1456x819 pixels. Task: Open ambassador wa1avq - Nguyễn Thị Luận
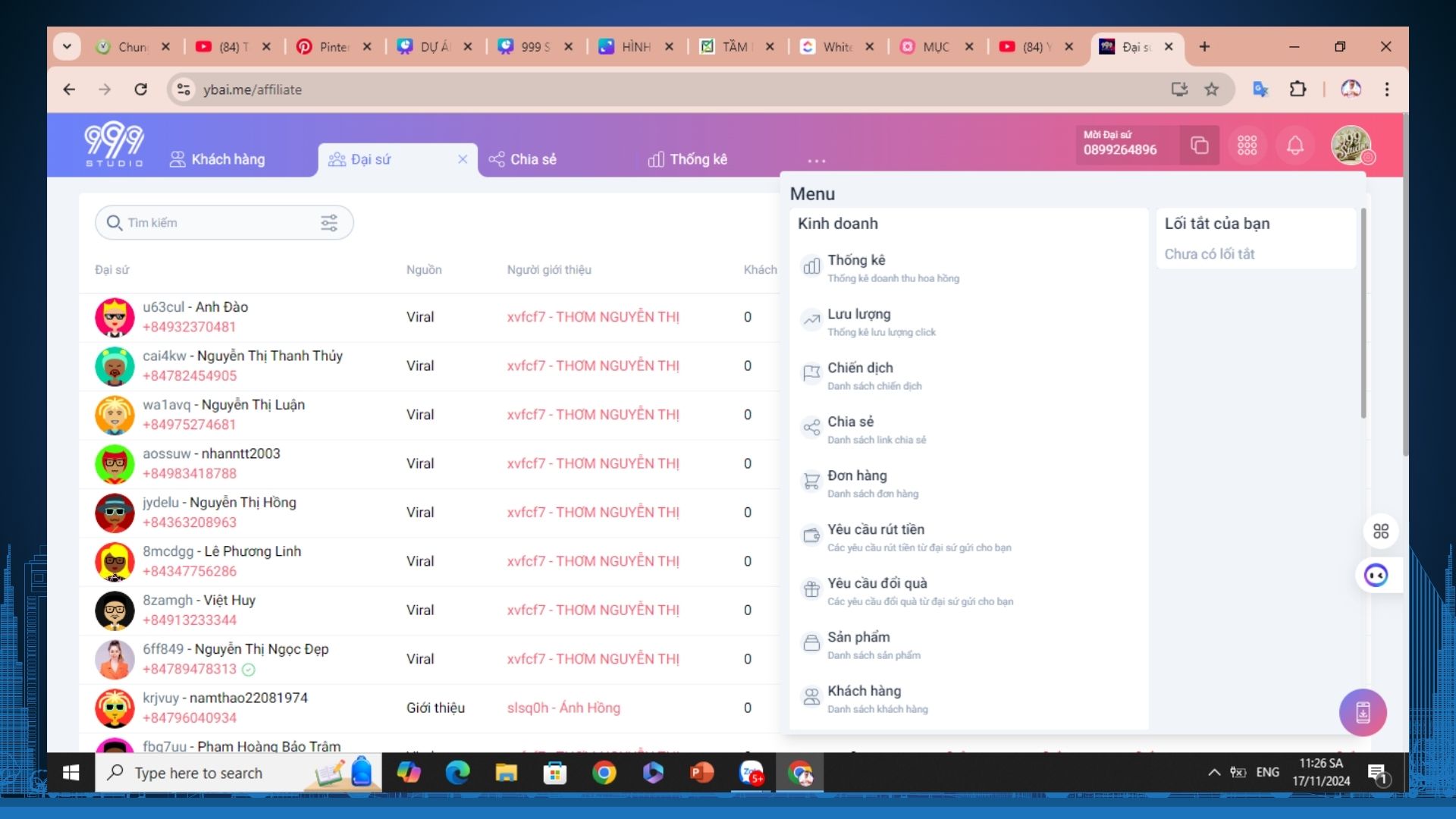tap(224, 405)
